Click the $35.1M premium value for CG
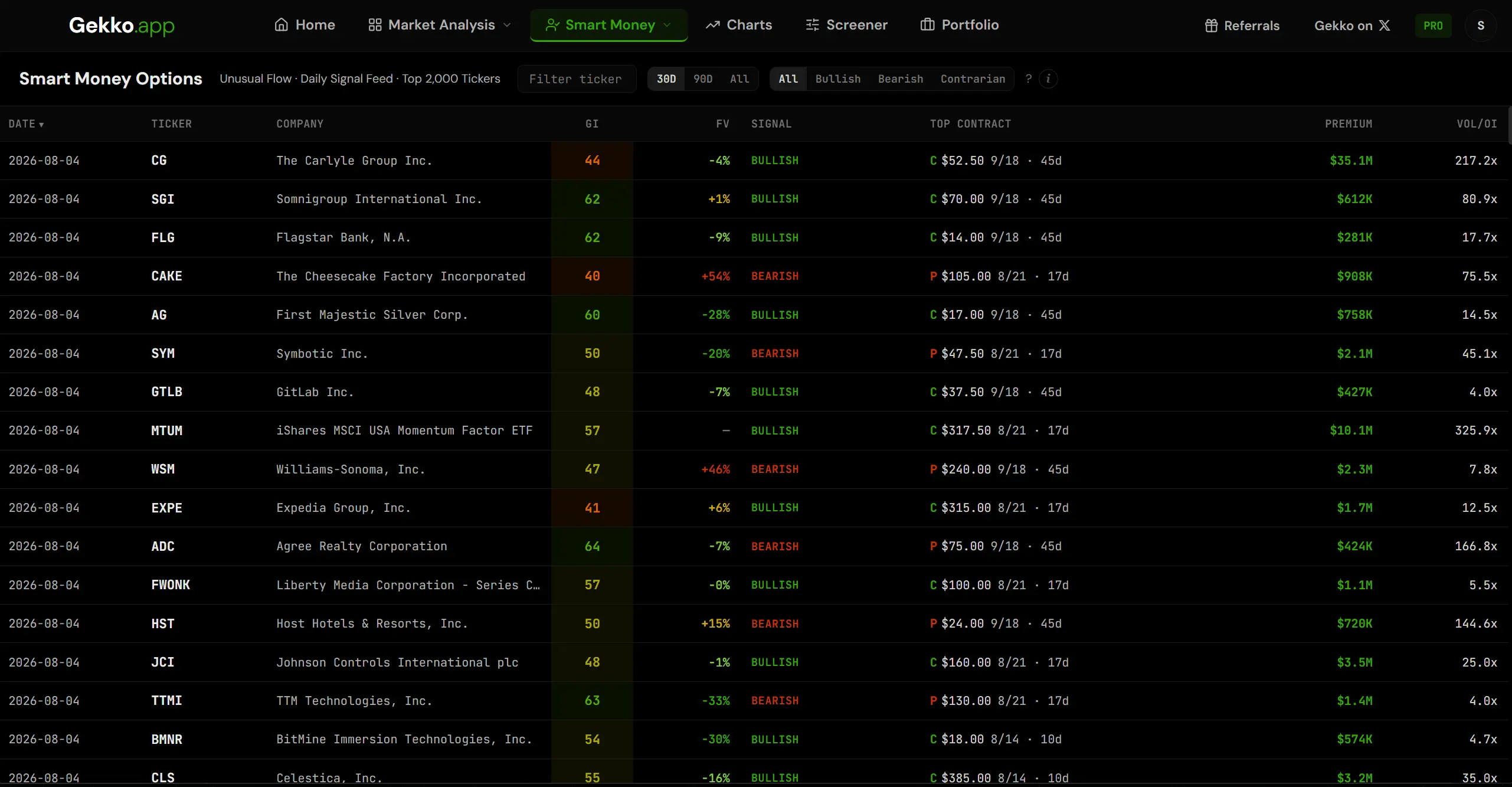Screen dimensions: 1512x787 [x=1351, y=161]
